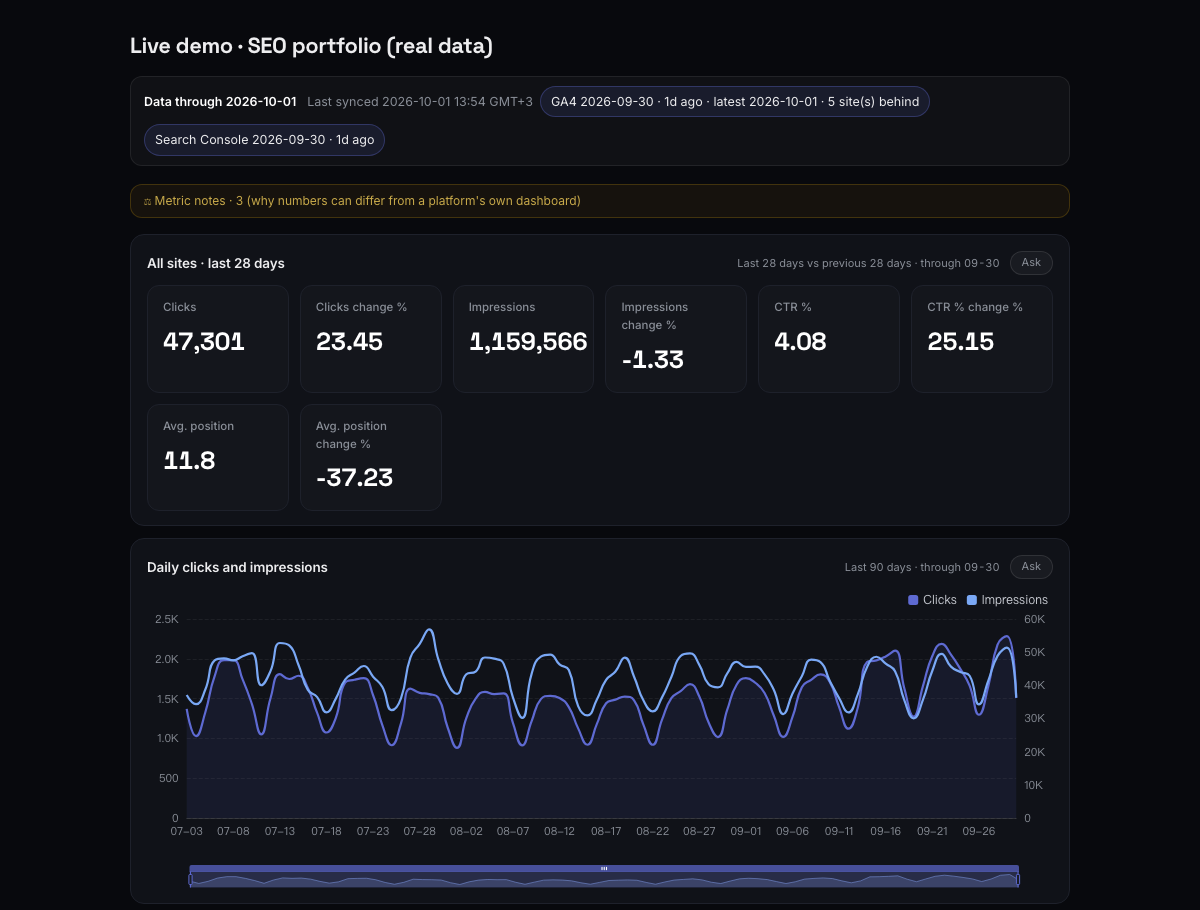Screen dimensions: 1200x910
Task: Select the CTR % 4.08 card
Action: [x=829, y=339]
